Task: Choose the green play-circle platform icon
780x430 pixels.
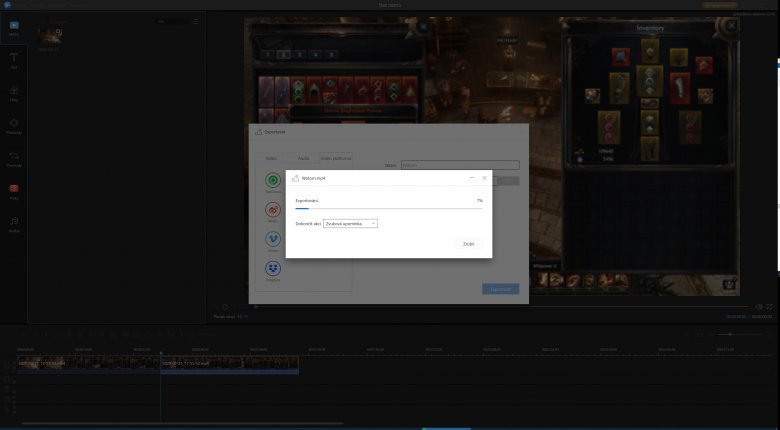Action: [273, 180]
